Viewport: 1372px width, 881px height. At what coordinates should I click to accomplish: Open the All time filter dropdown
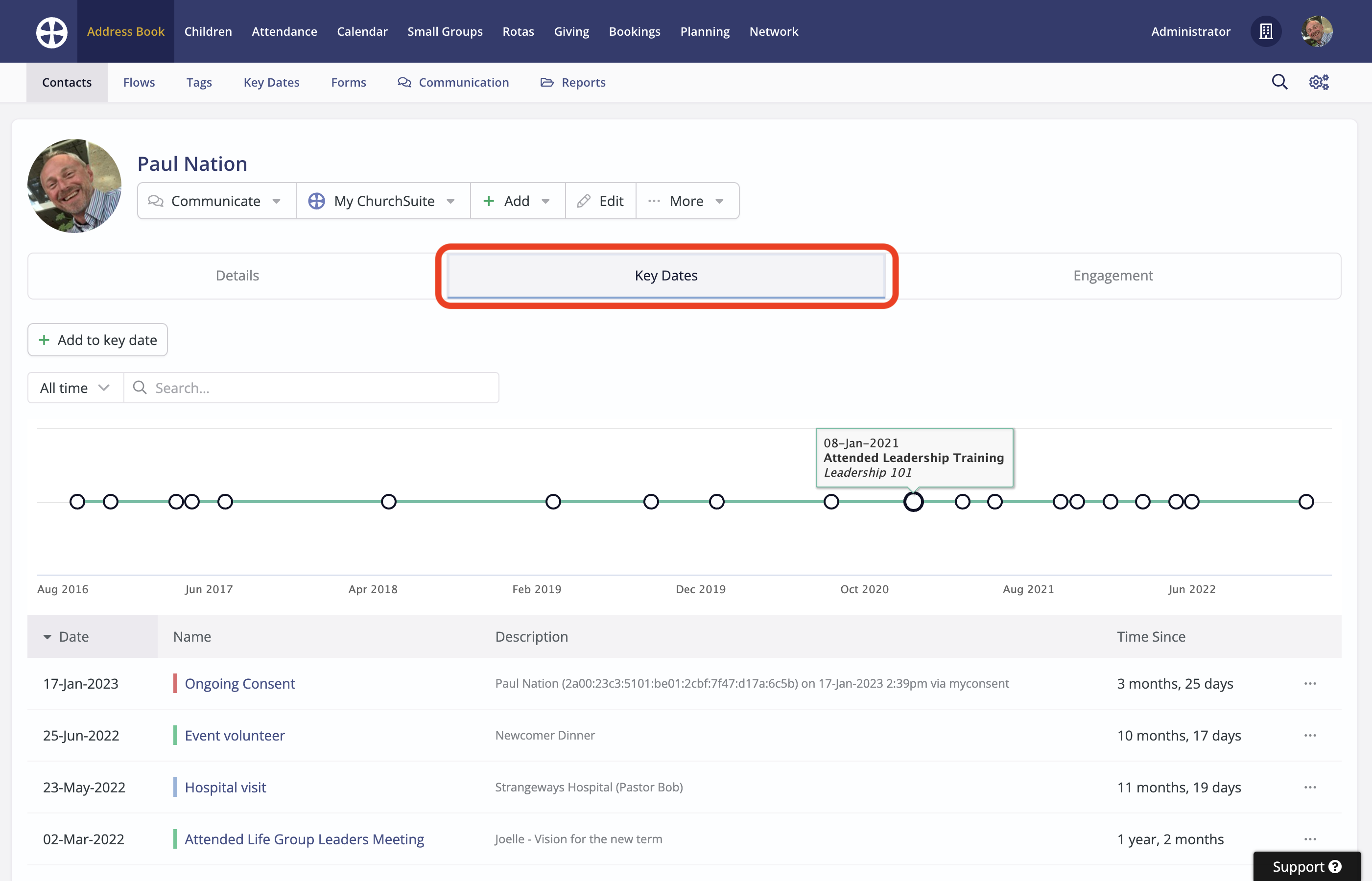(75, 388)
